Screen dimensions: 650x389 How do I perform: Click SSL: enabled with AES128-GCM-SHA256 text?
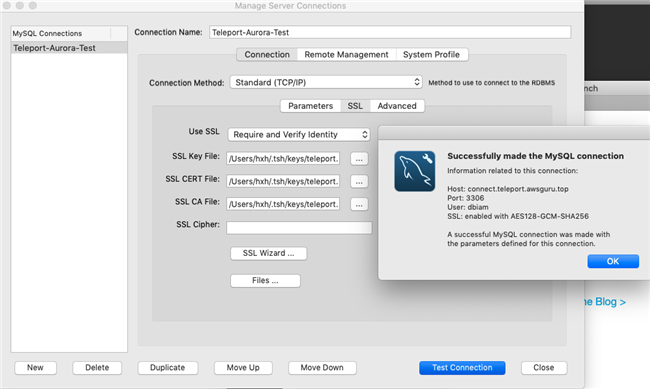point(518,216)
